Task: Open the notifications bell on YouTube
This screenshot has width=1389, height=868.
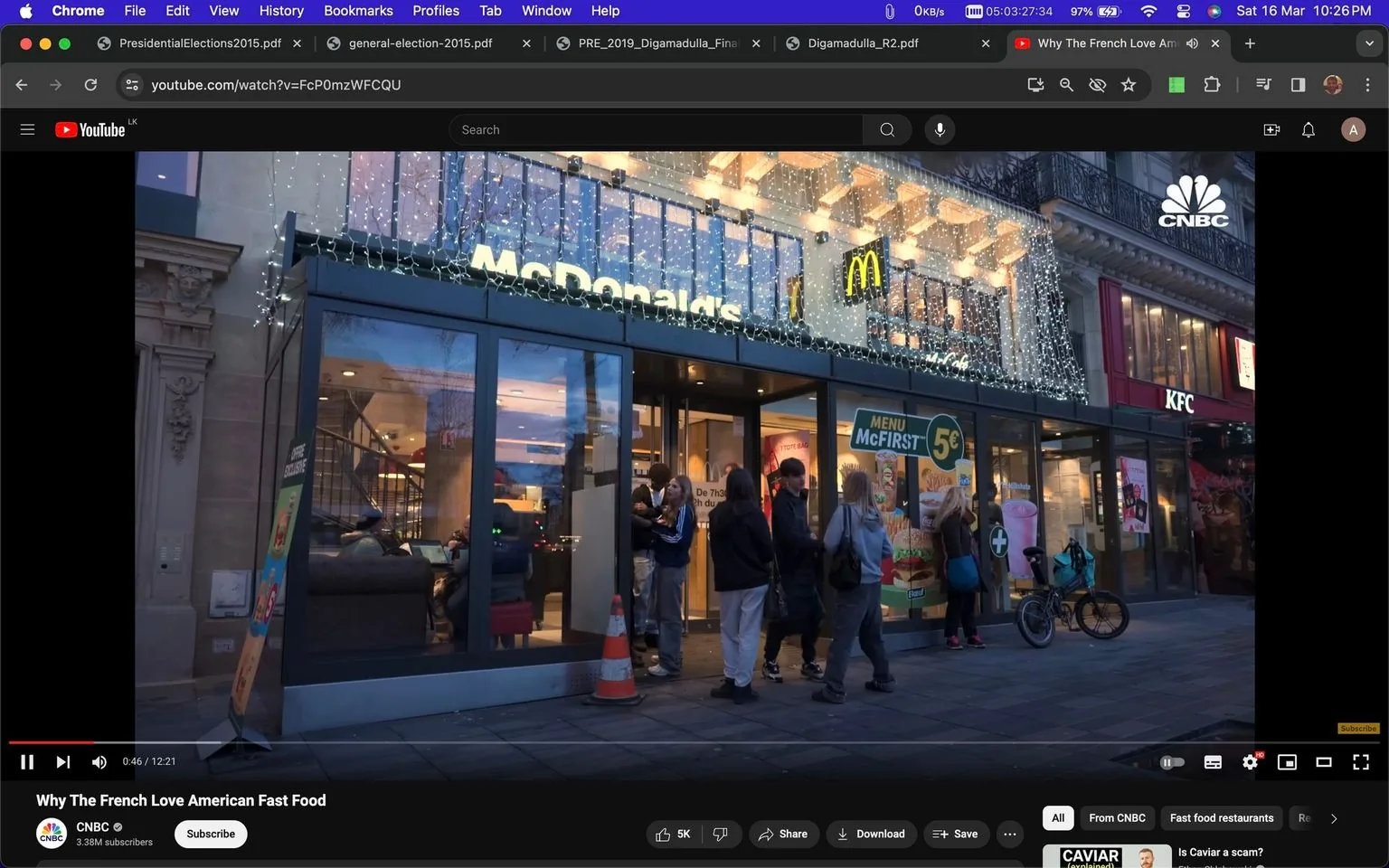Action: (1308, 129)
